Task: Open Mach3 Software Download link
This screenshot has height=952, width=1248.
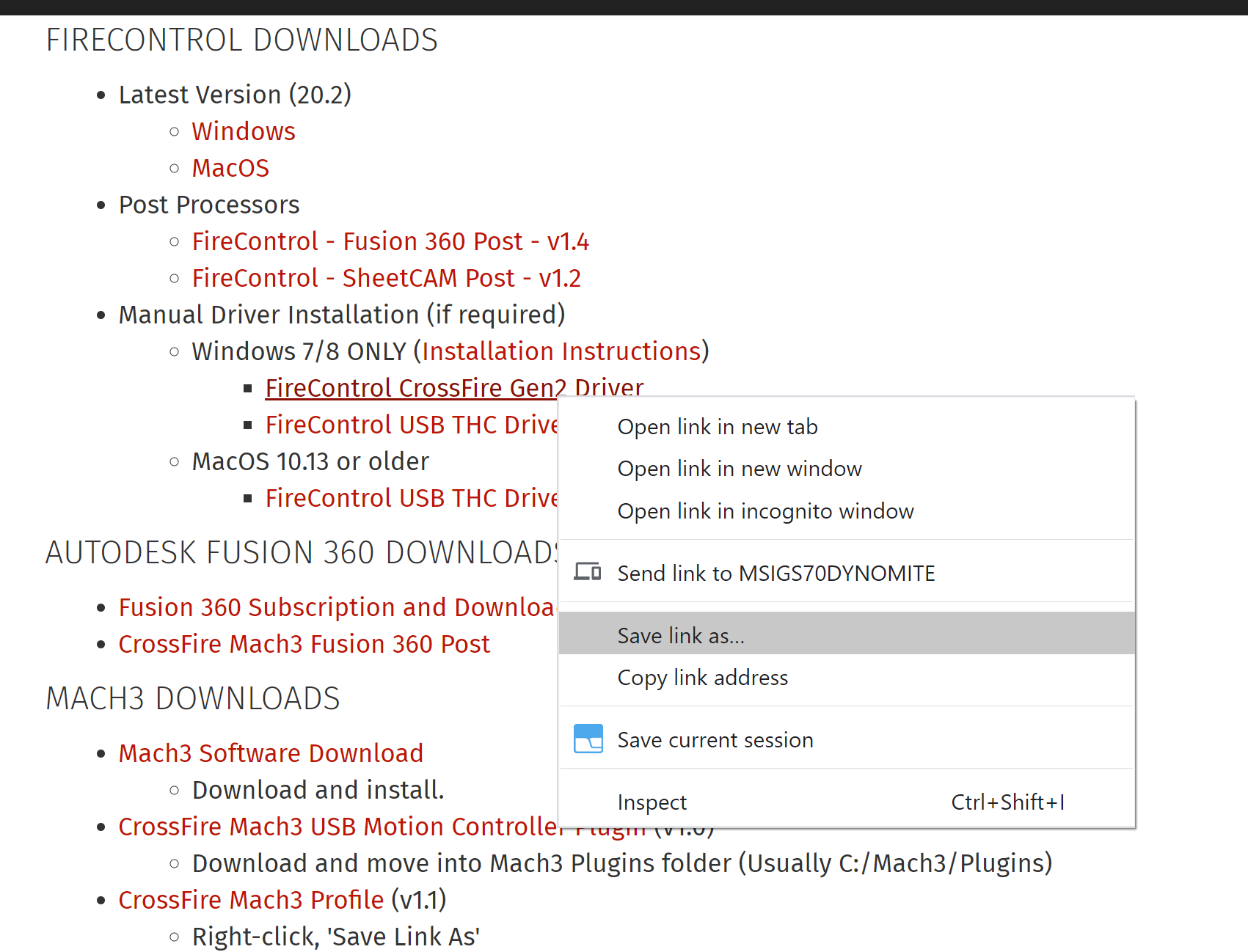Action: [271, 753]
